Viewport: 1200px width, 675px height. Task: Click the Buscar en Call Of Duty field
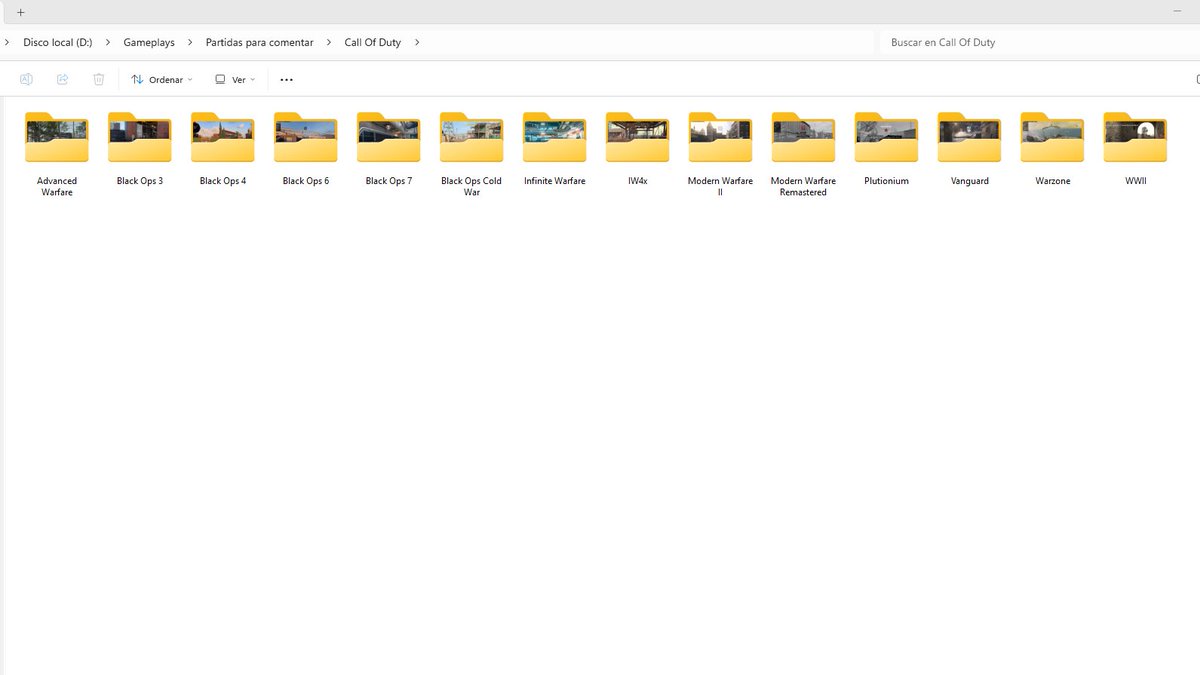(x=1038, y=42)
